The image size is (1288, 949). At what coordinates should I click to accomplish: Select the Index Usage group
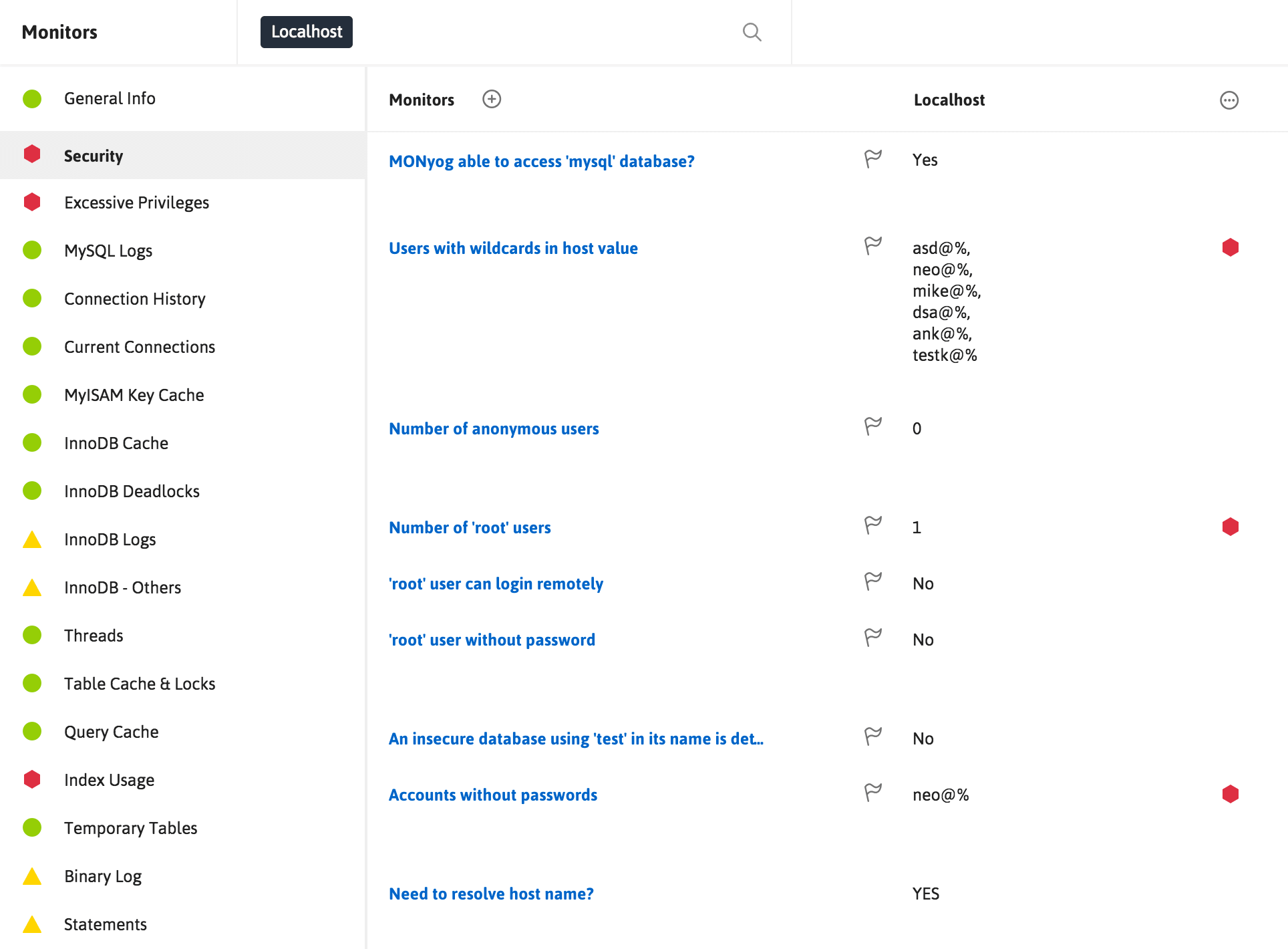click(x=109, y=780)
